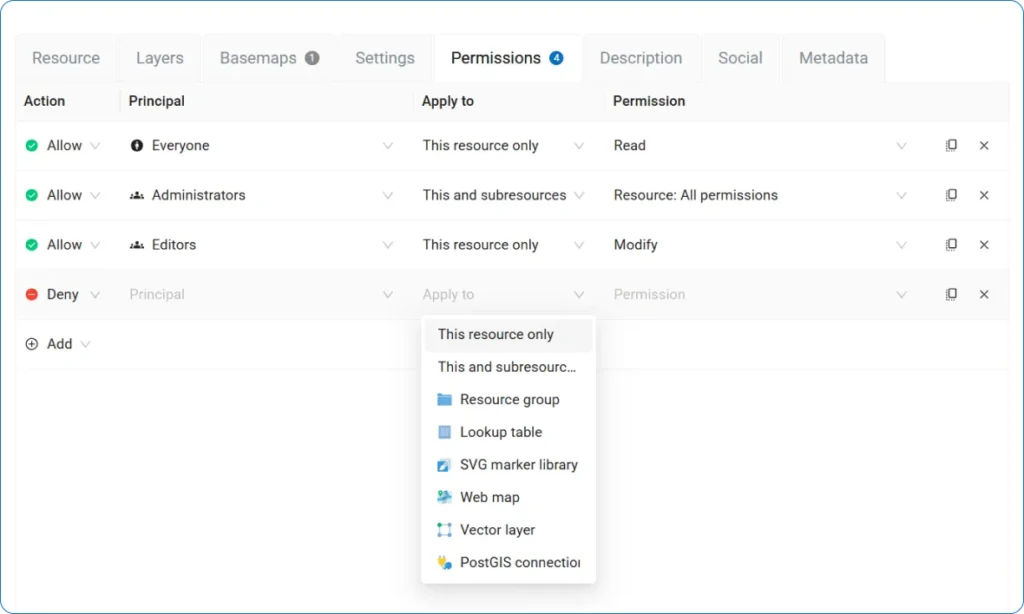Screen dimensions: 1024x614
Task: Switch to the Metadata tab
Action: pyautogui.click(x=833, y=58)
